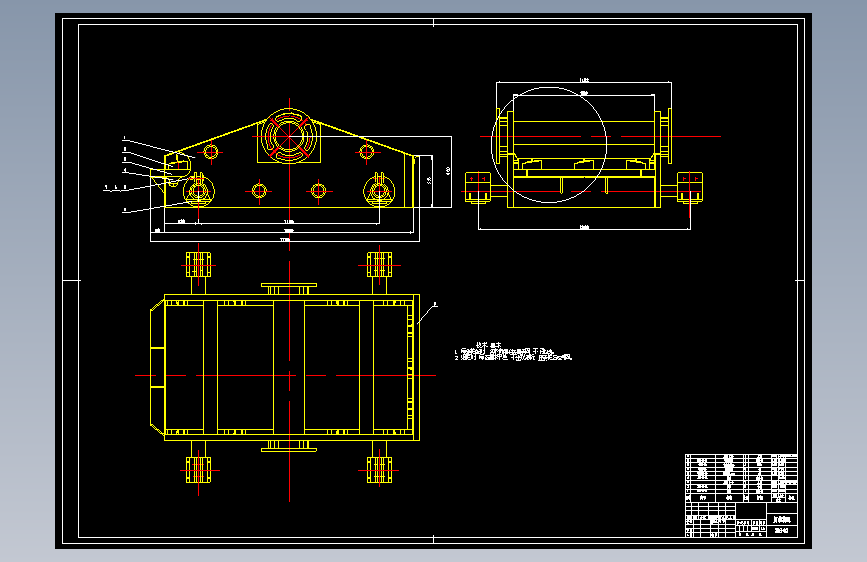The image size is (867, 562).
Task: Pick the left spring seat in side view
Action: pyautogui.click(x=478, y=187)
